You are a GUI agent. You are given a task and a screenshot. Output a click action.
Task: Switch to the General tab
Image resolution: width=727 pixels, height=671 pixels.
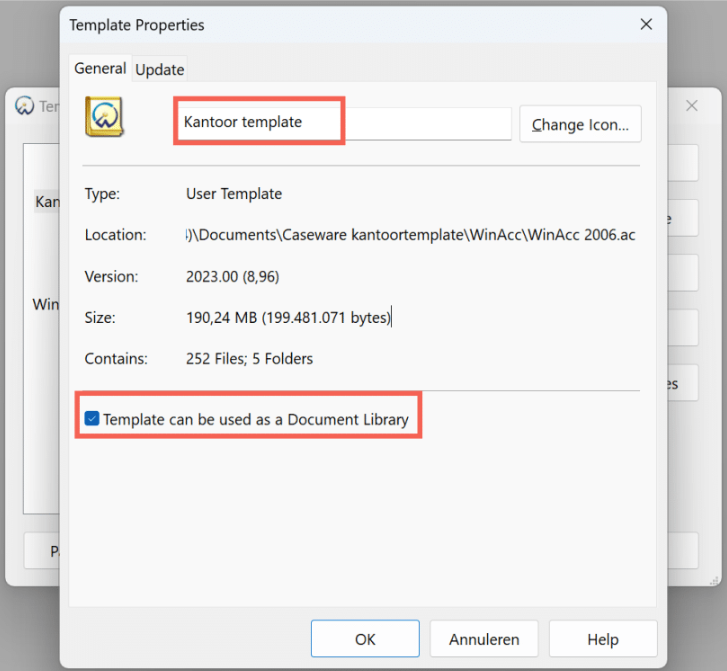click(x=100, y=69)
